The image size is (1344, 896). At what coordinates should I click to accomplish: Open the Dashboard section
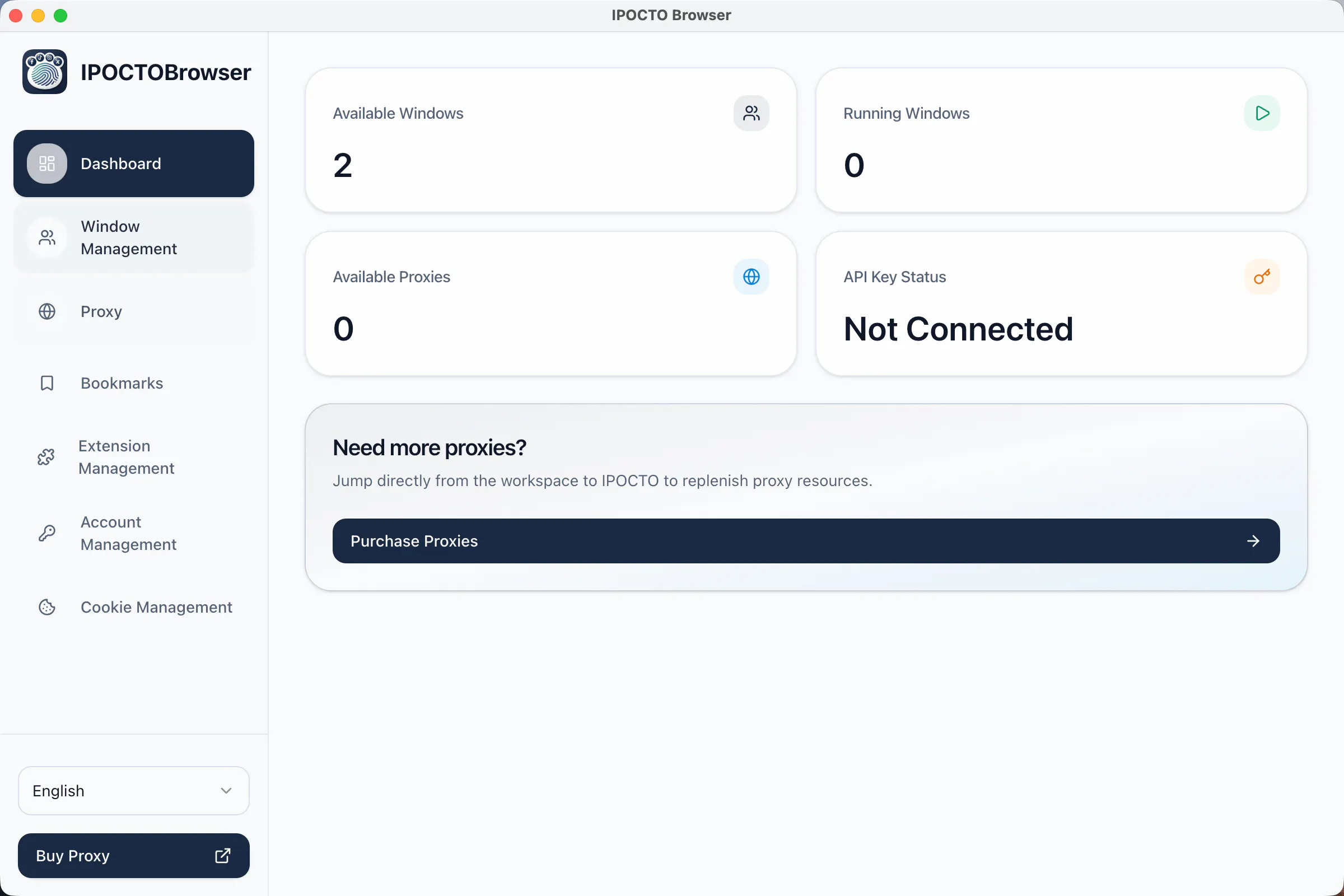tap(134, 164)
